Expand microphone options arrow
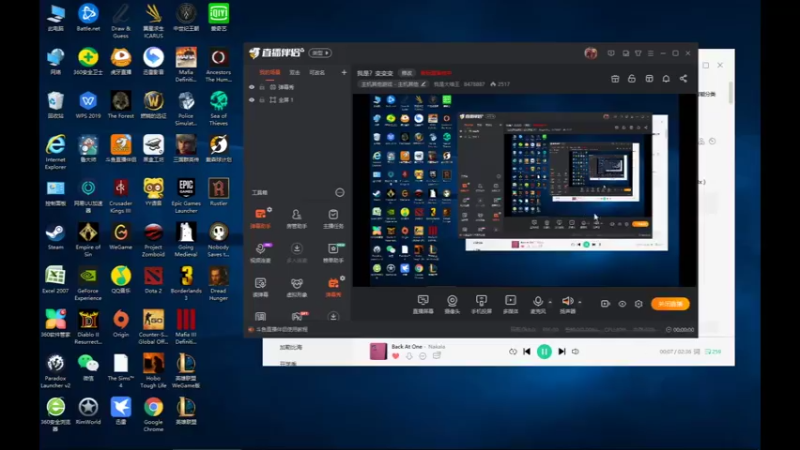800x450 pixels. pos(550,302)
